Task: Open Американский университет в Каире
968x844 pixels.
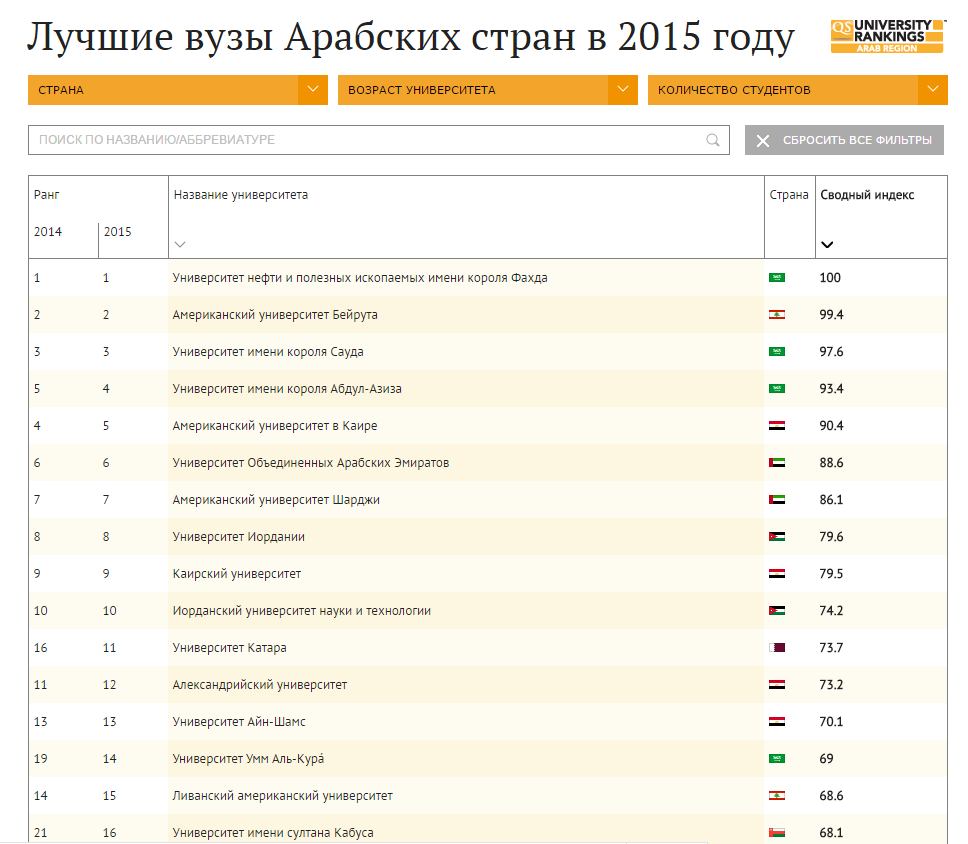Action: coord(275,426)
